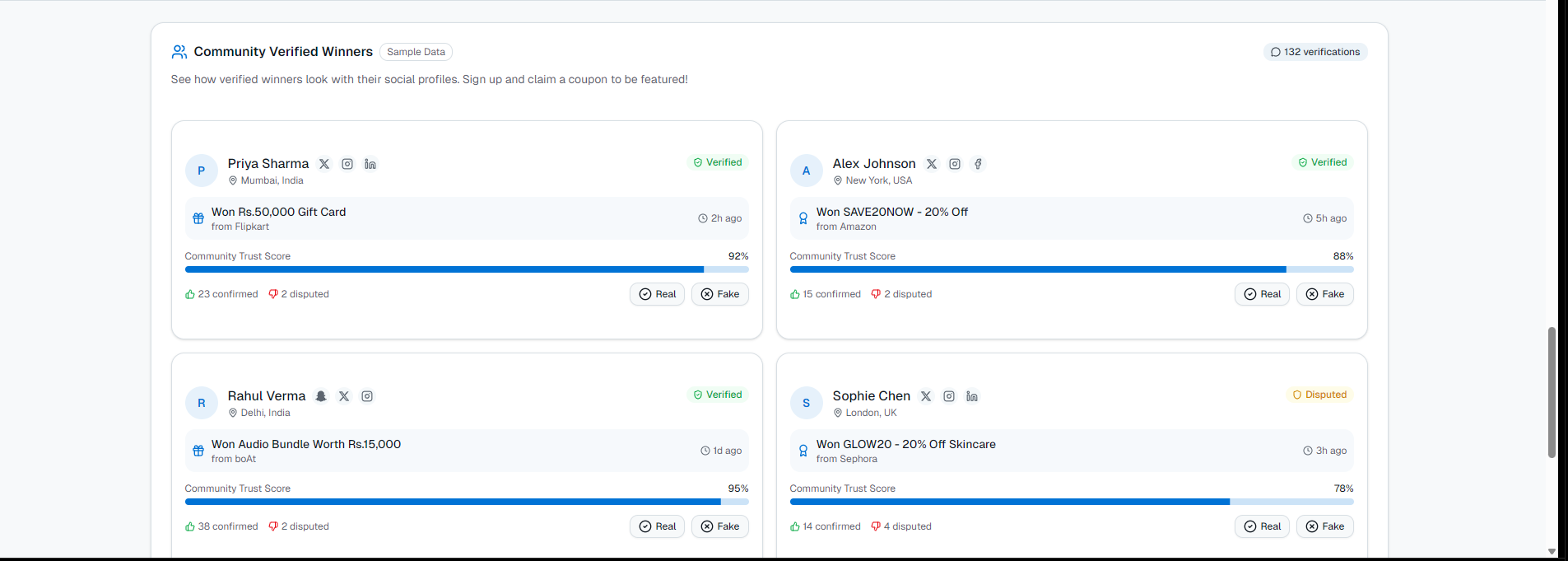This screenshot has height=561, width=1568.
Task: Click Priya Sharma's 92% trust score bar
Action: 467,269
